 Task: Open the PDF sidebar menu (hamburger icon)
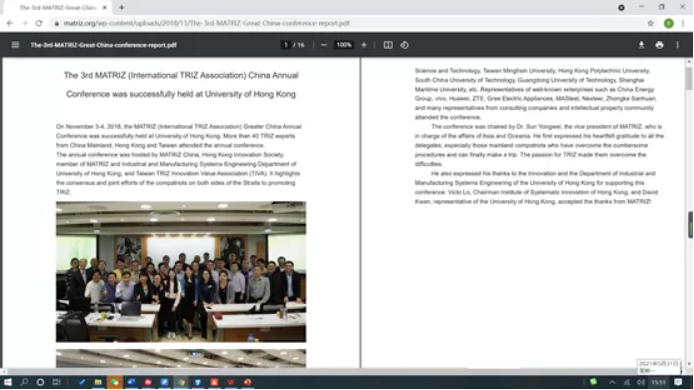[15, 45]
